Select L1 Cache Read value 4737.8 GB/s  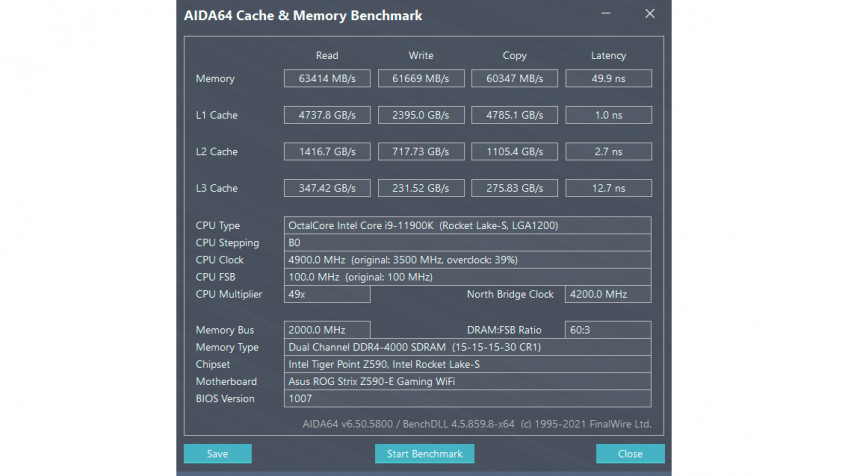[x=327, y=115]
